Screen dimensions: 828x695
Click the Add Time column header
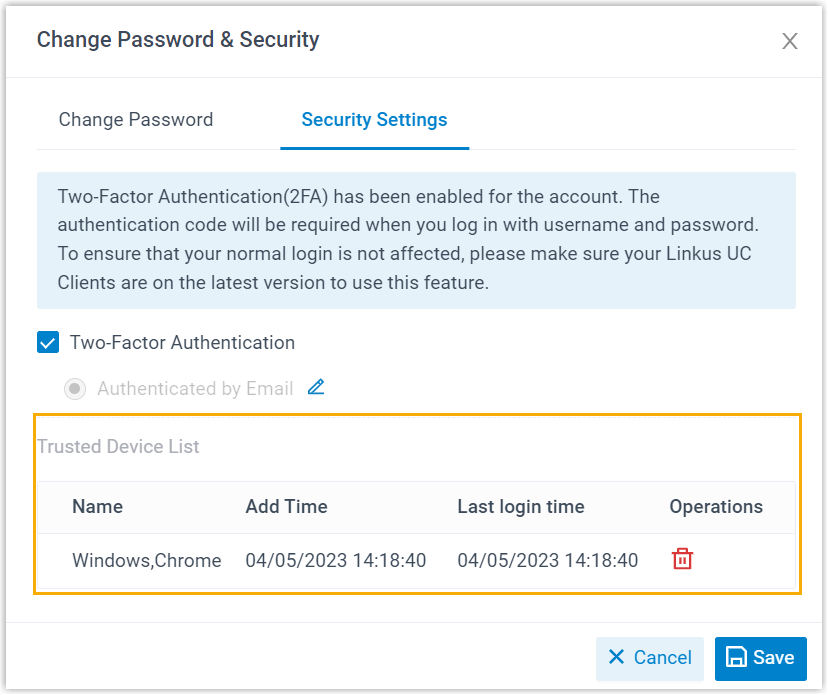tap(286, 507)
